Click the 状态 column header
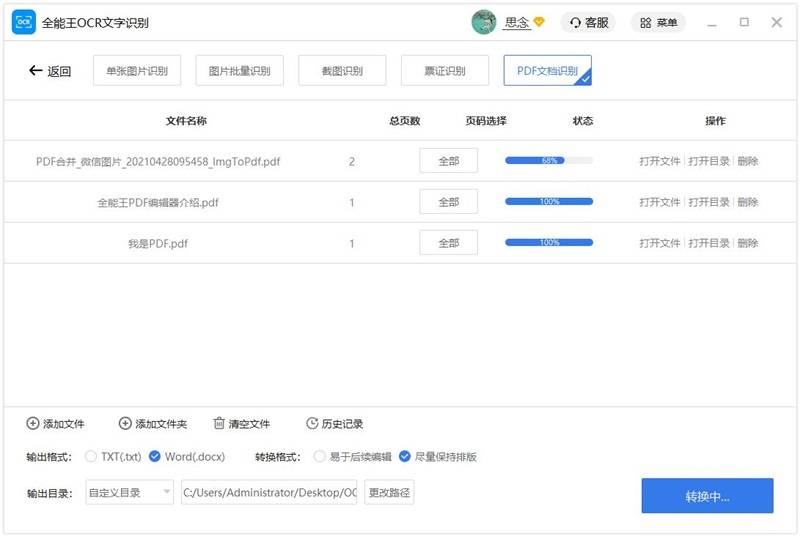 coord(583,121)
